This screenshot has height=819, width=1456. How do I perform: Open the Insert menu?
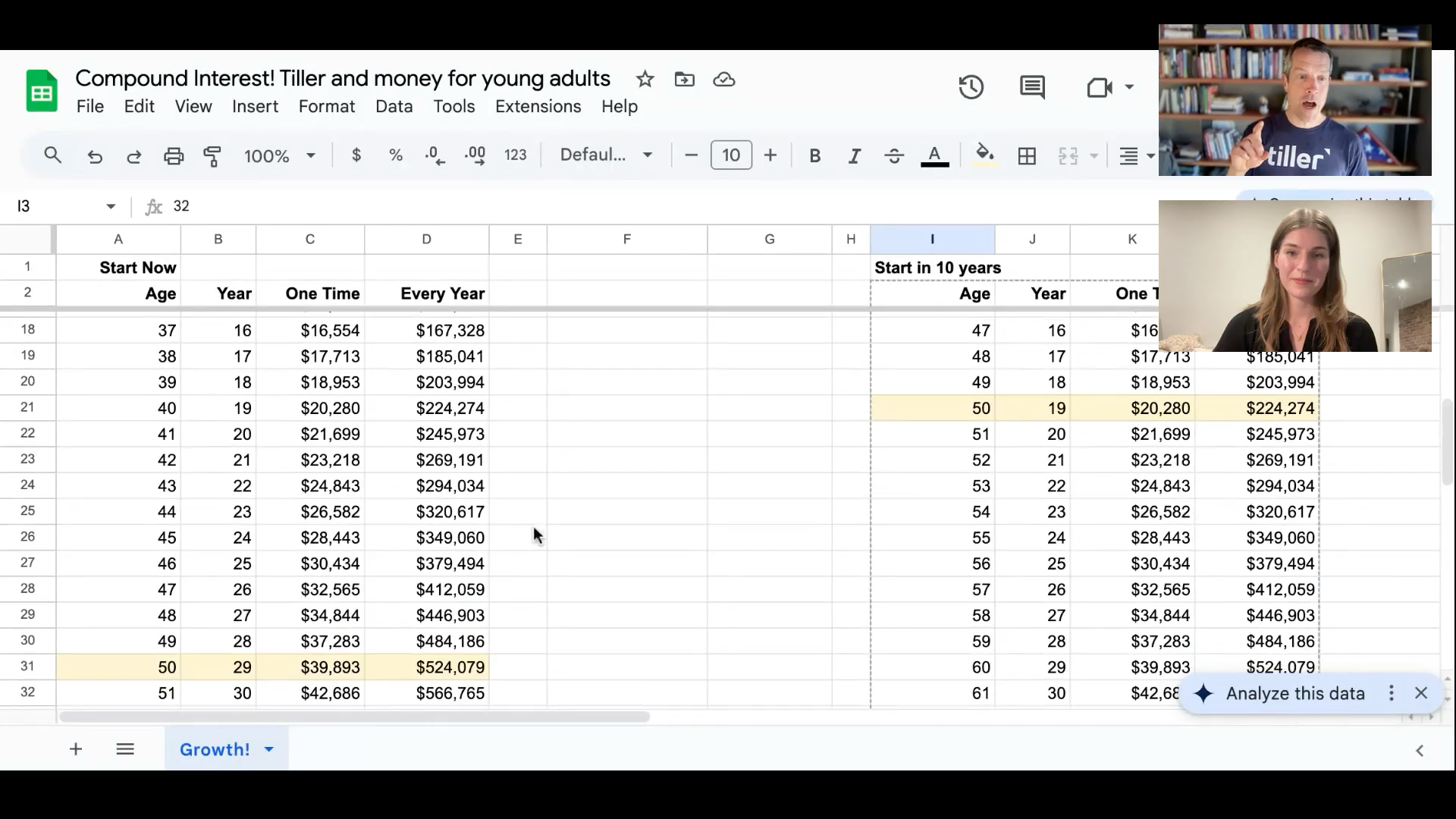(x=255, y=107)
